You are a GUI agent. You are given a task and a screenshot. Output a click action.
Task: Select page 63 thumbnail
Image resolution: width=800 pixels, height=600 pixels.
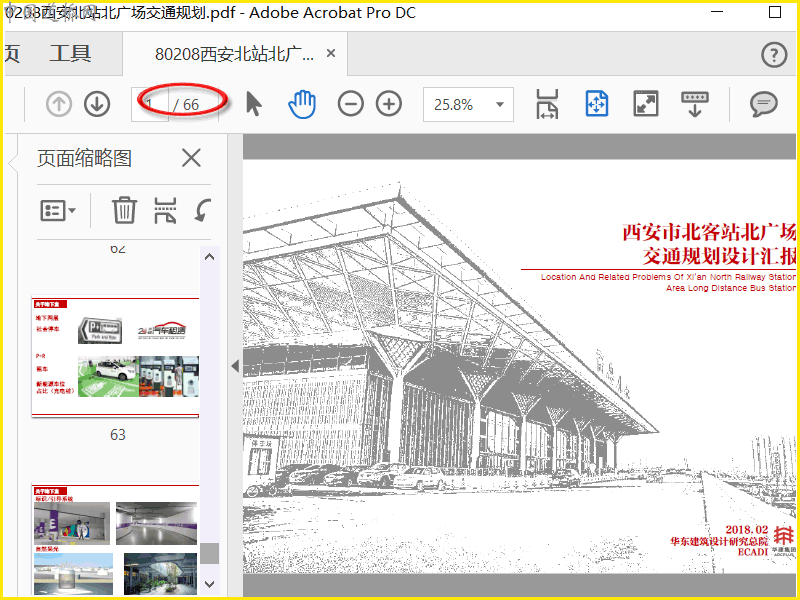click(115, 357)
